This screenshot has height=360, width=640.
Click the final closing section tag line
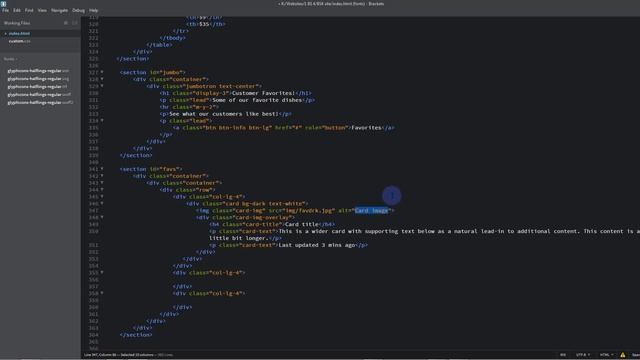tap(136, 335)
